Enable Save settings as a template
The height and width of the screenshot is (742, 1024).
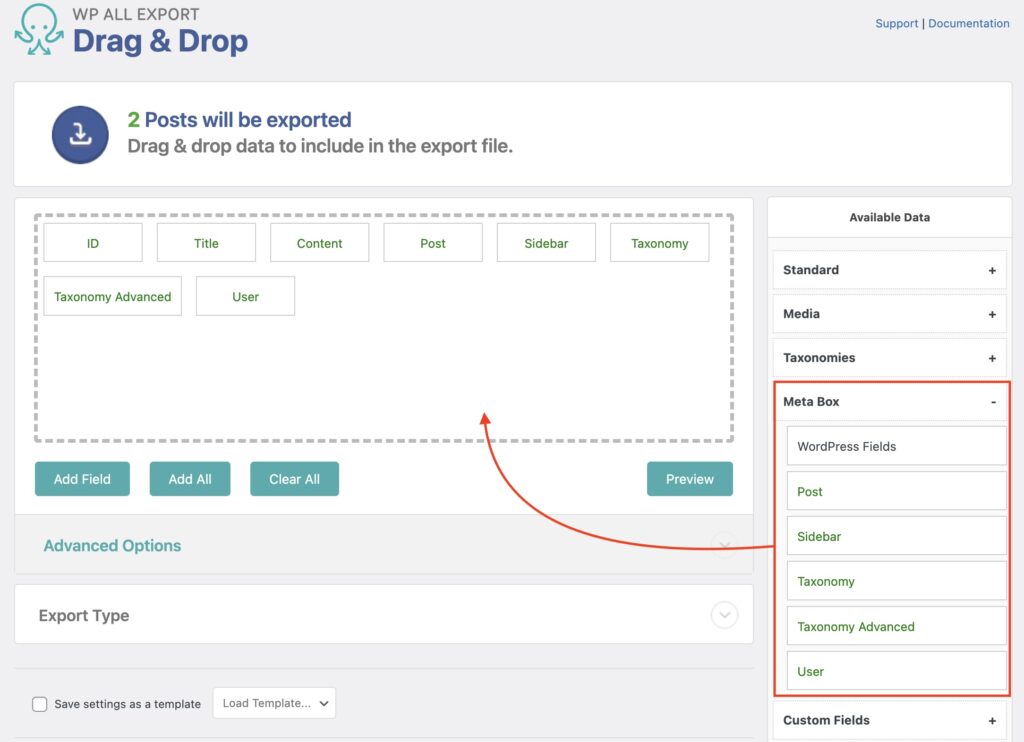pos(40,704)
